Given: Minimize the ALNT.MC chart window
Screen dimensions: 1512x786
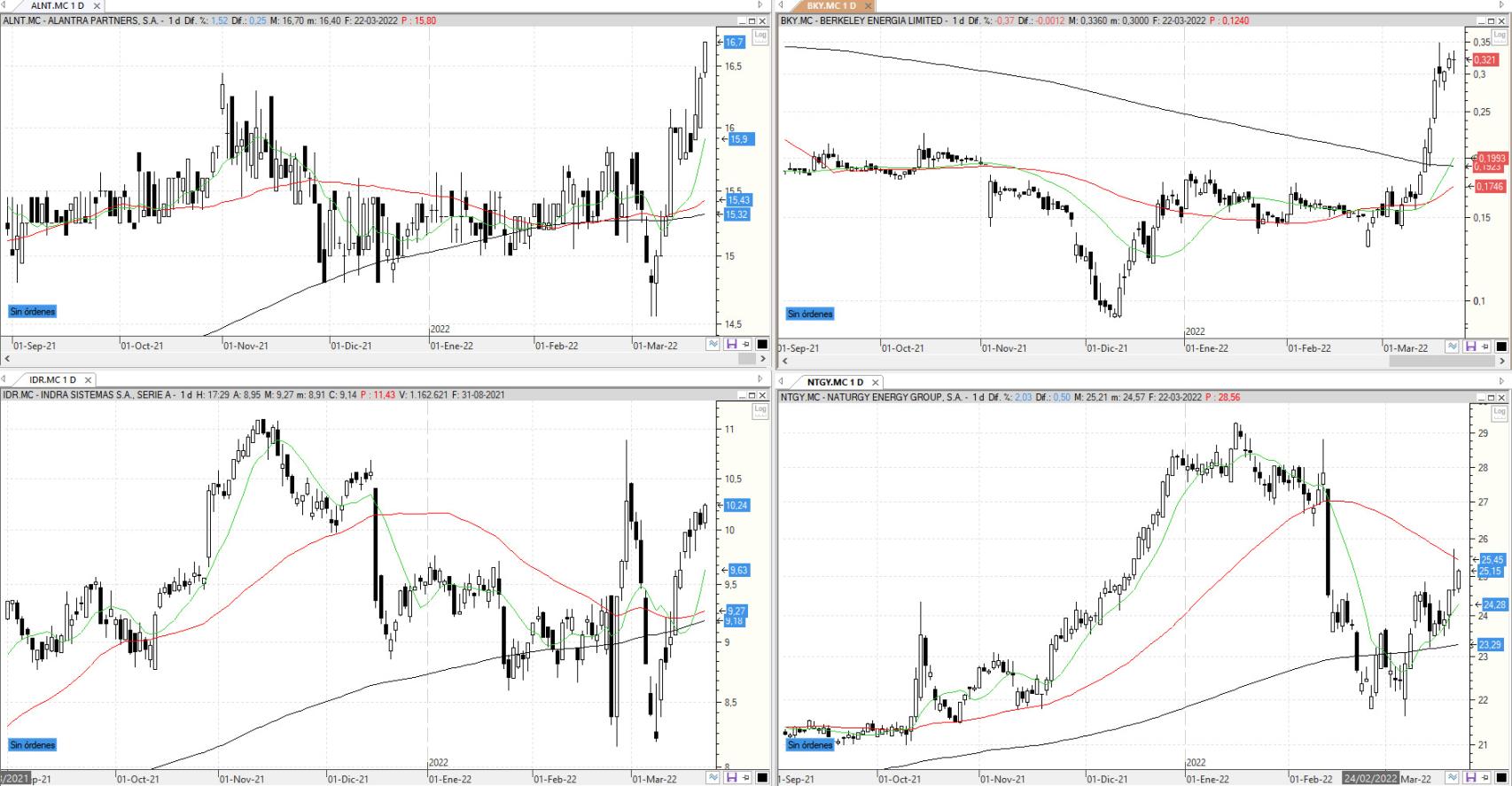Looking at the screenshot, I should pyautogui.click(x=741, y=20).
